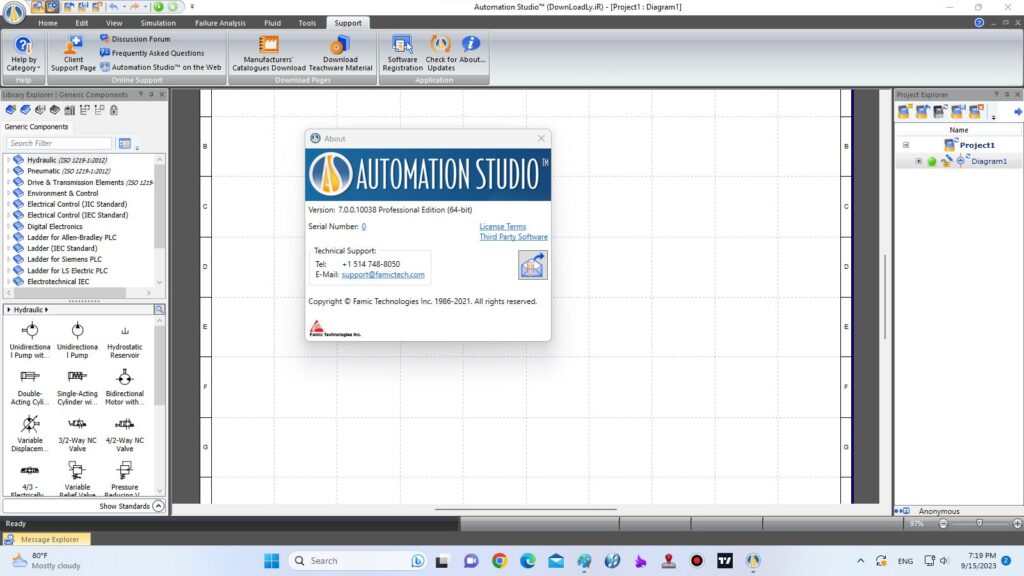Pick the Hydrostatic Reservoir component
This screenshot has width=1024, height=576.
[124, 331]
